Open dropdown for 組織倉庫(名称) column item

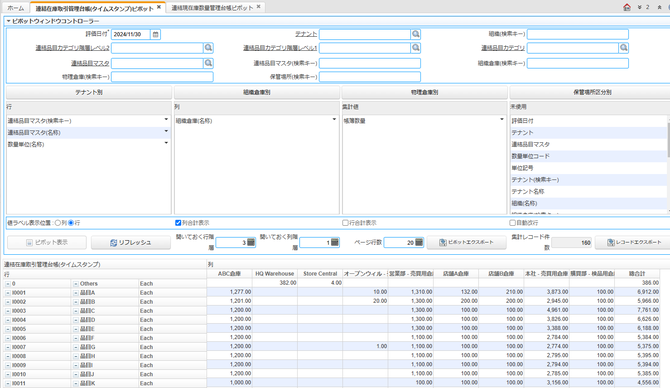[334, 119]
